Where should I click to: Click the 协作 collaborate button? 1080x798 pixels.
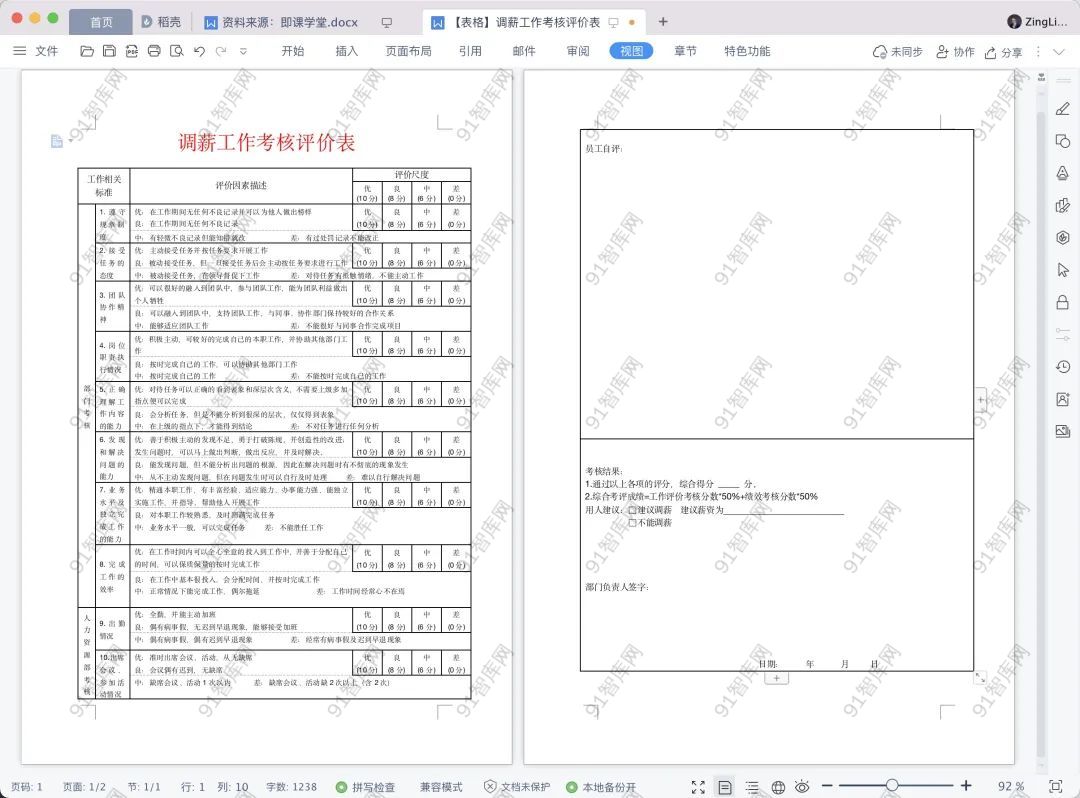[x=953, y=52]
